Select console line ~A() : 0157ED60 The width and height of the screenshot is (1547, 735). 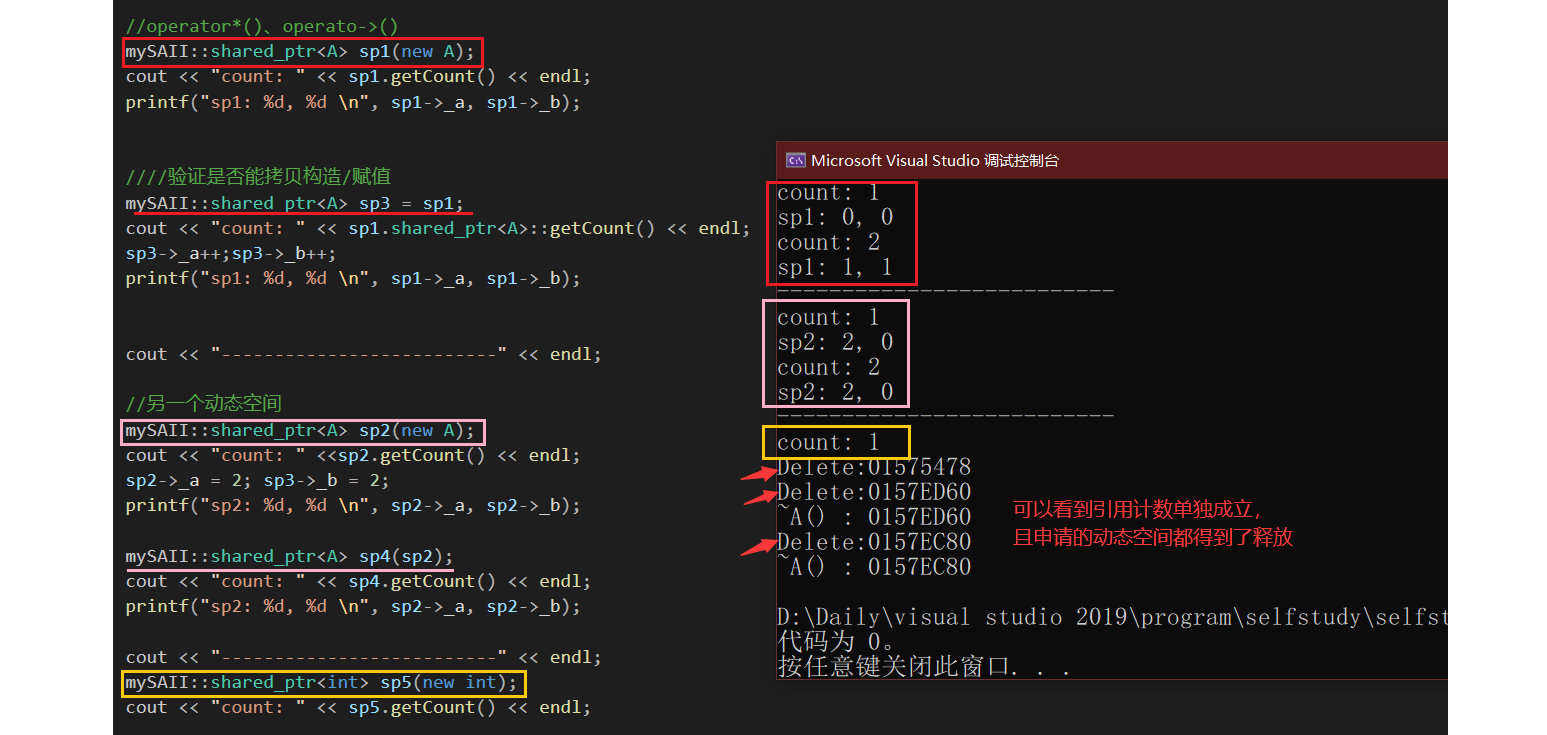point(874,517)
